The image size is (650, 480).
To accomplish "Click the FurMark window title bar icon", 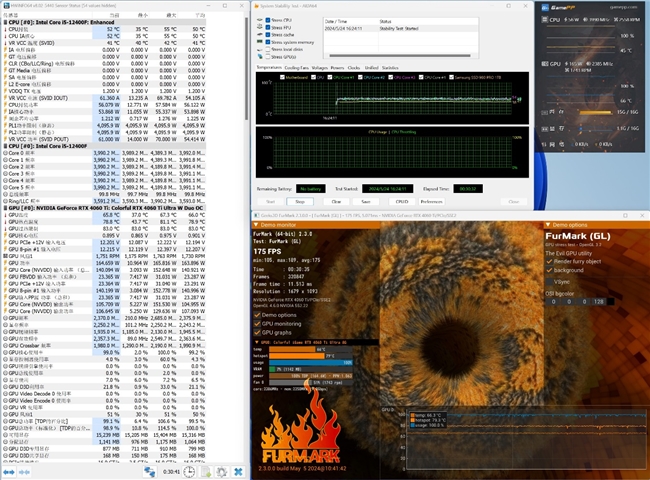I will pos(257,216).
